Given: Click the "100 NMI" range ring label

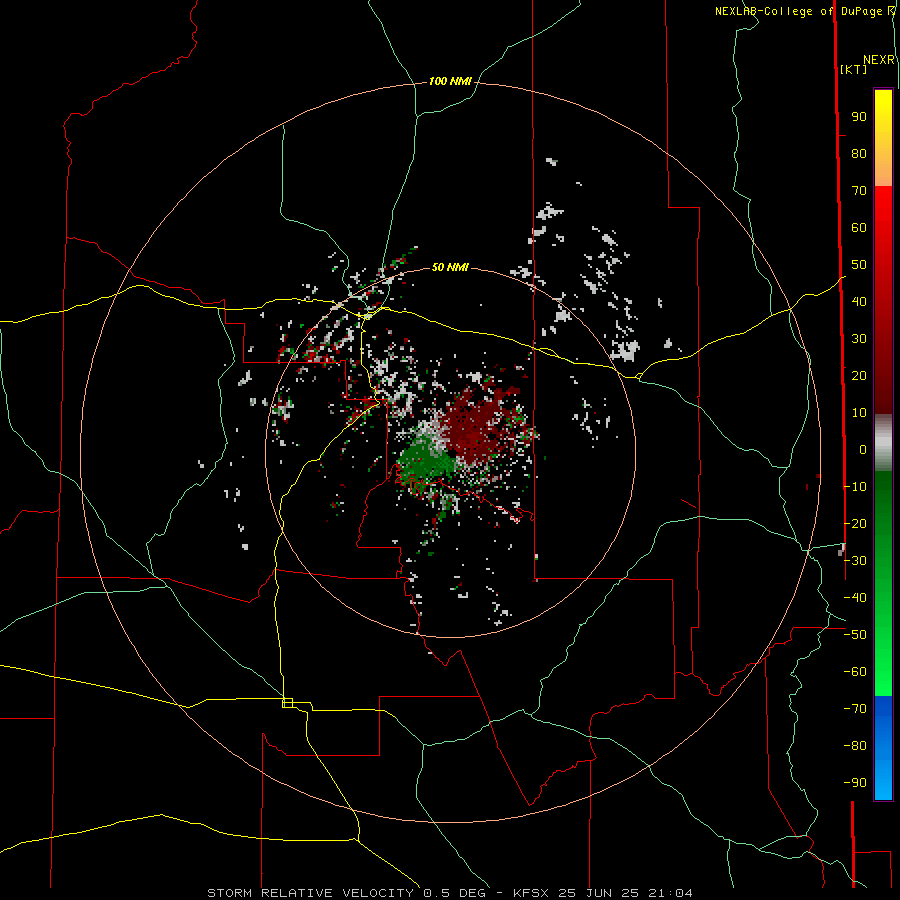Looking at the screenshot, I should point(450,82).
